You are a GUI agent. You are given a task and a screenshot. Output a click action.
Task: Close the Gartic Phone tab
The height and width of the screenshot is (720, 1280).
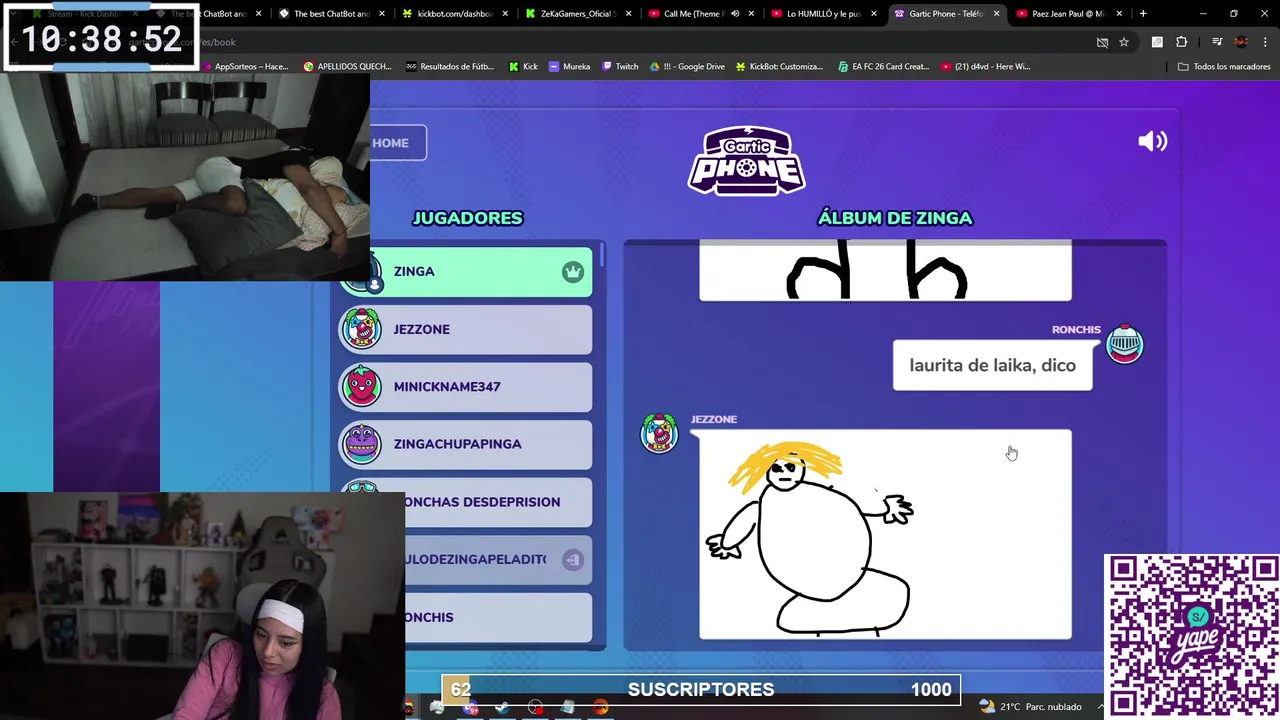(x=996, y=14)
